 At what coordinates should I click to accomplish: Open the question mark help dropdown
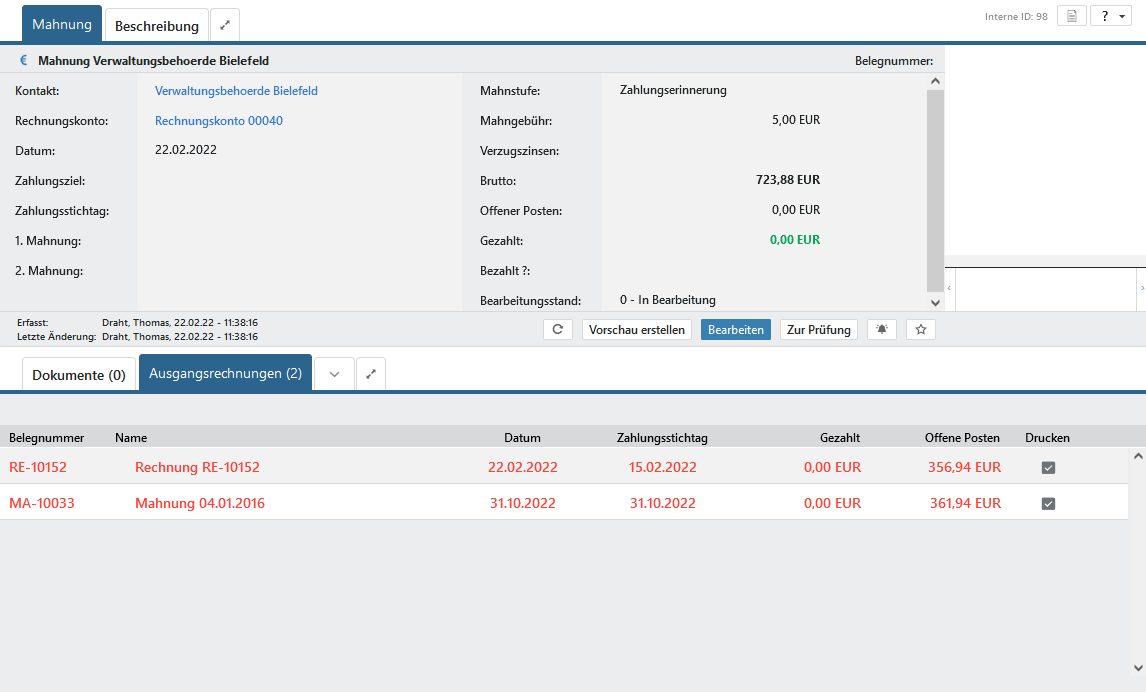tap(1110, 17)
